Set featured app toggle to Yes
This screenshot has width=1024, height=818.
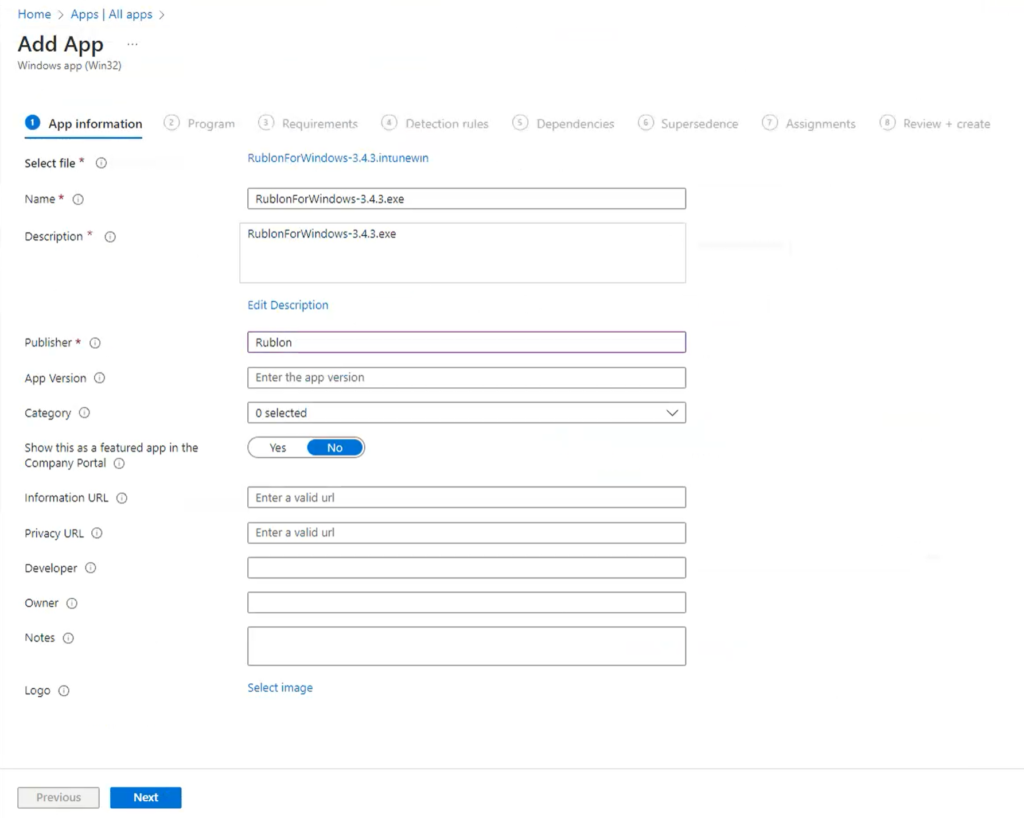pyautogui.click(x=276, y=447)
